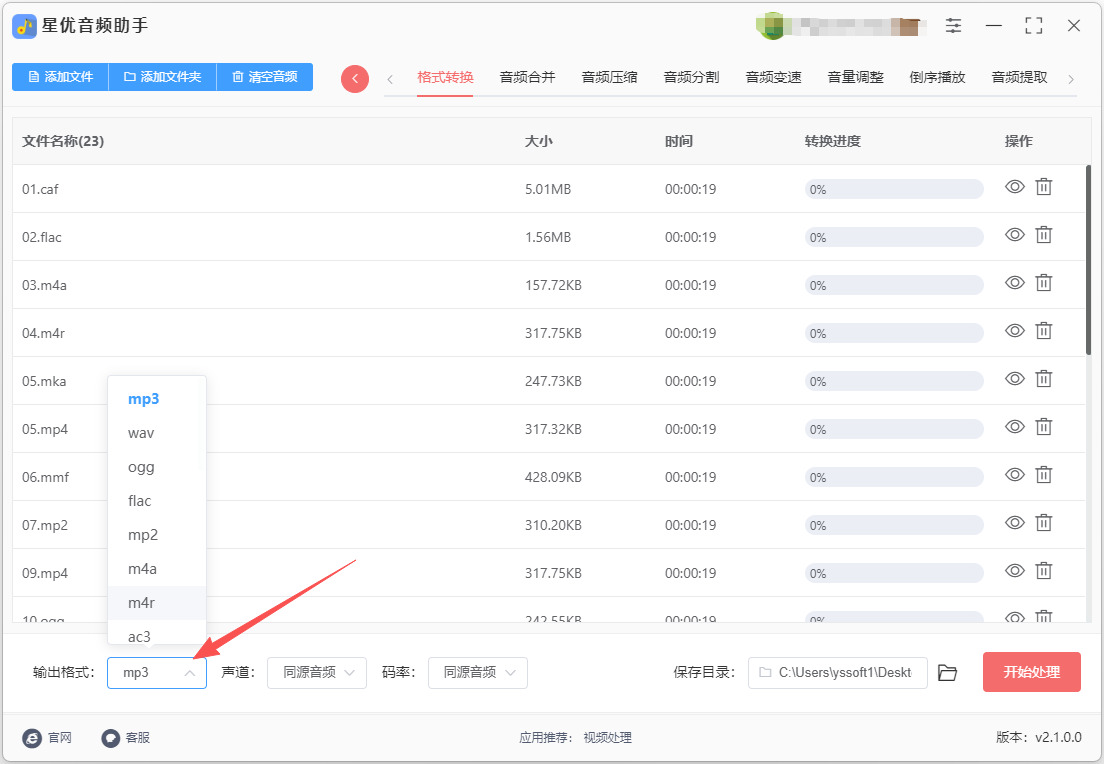Browse the save directory folder icon

click(948, 673)
